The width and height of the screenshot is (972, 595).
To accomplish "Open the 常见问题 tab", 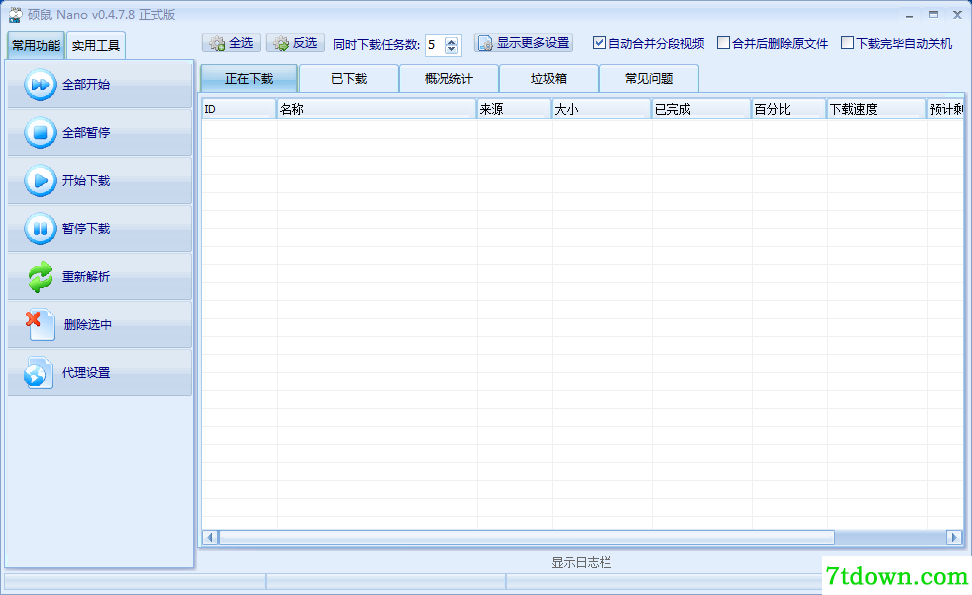I will point(649,79).
